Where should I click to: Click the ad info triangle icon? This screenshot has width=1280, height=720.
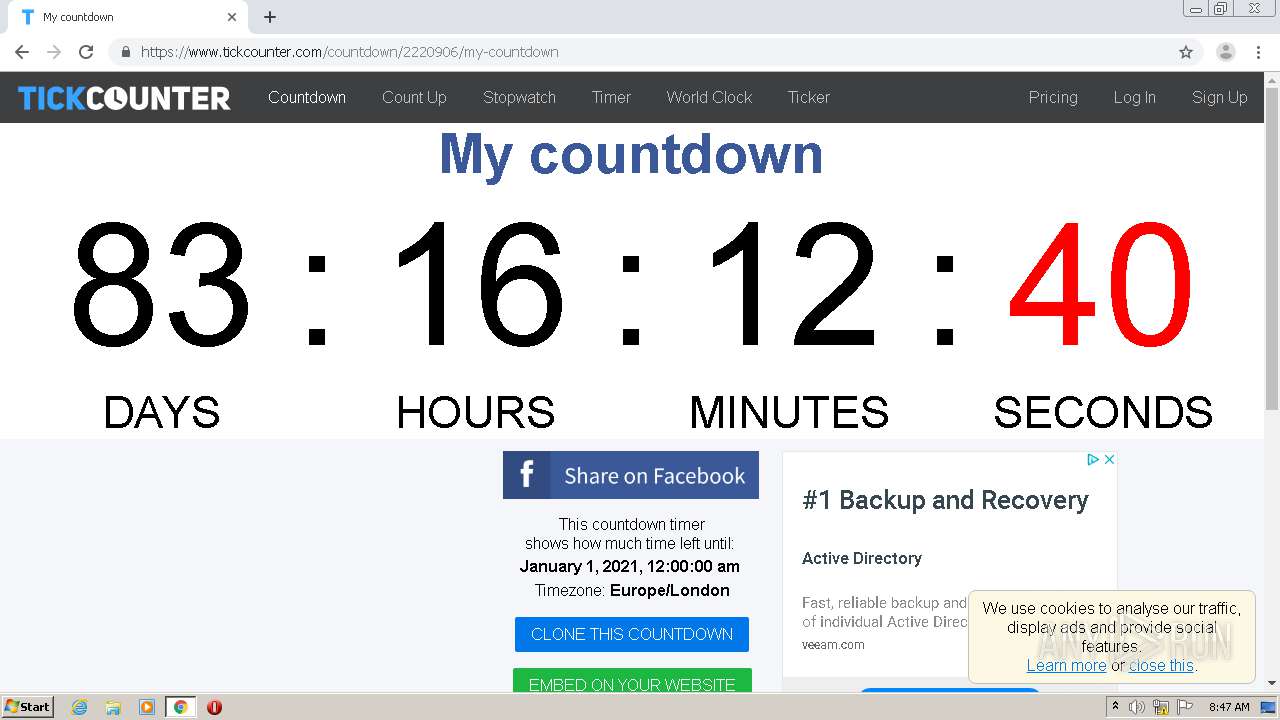point(1093,459)
